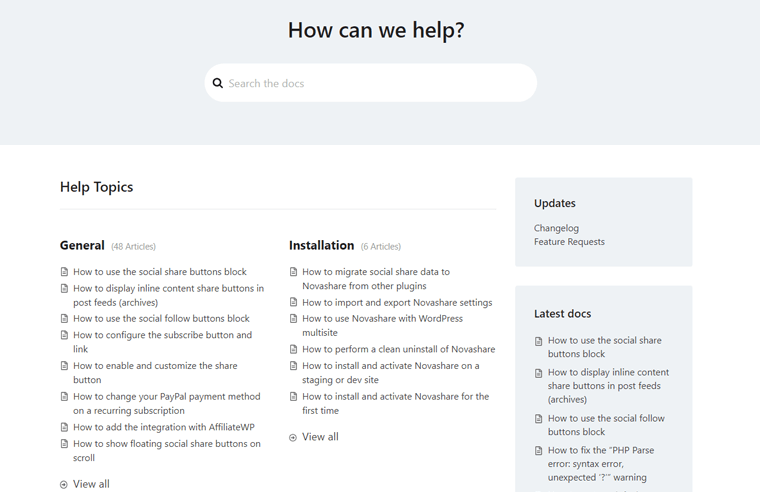Click document icon beside clean uninstall article
The image size is (760, 492).
(x=293, y=349)
